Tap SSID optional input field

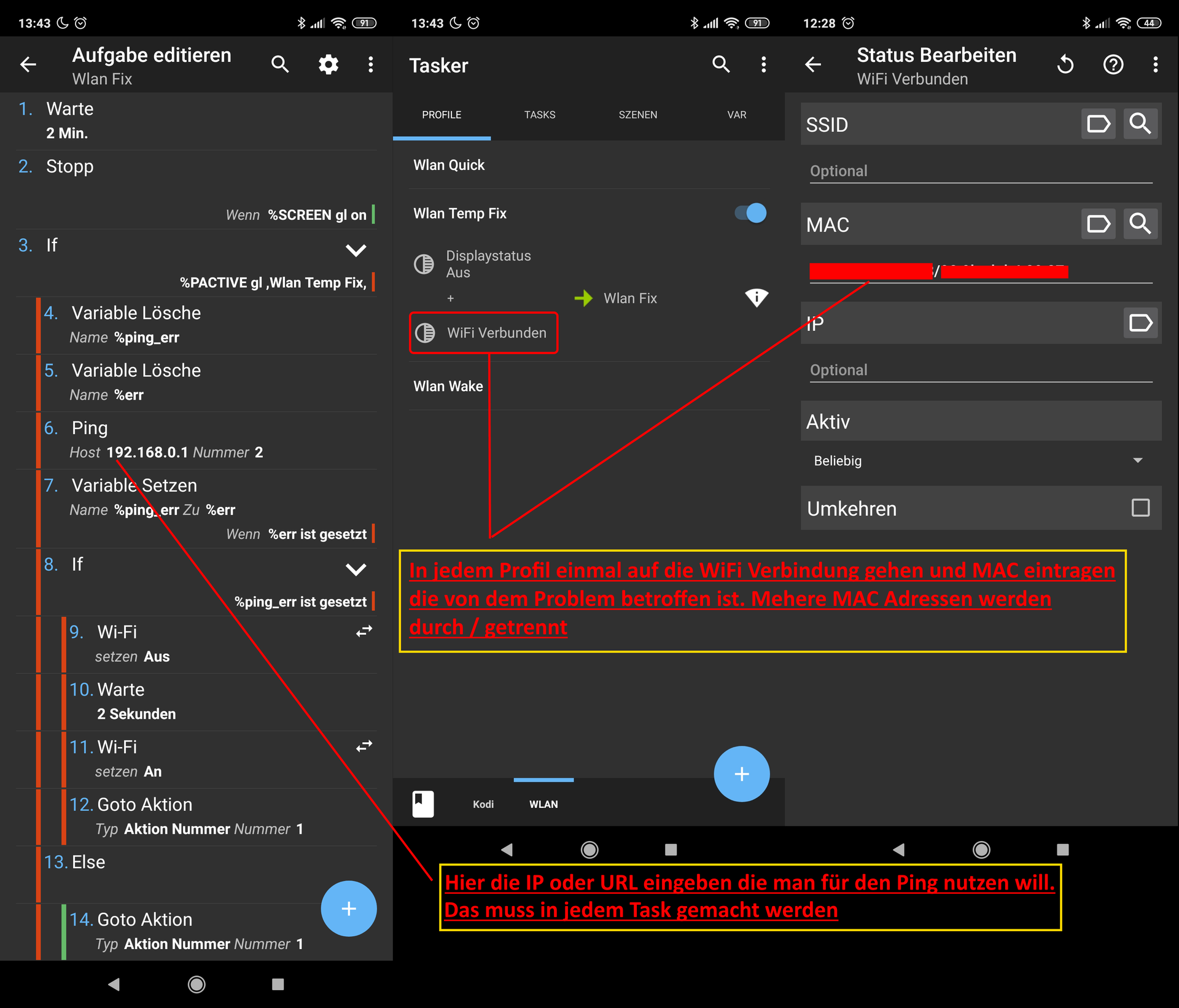pyautogui.click(x=981, y=171)
